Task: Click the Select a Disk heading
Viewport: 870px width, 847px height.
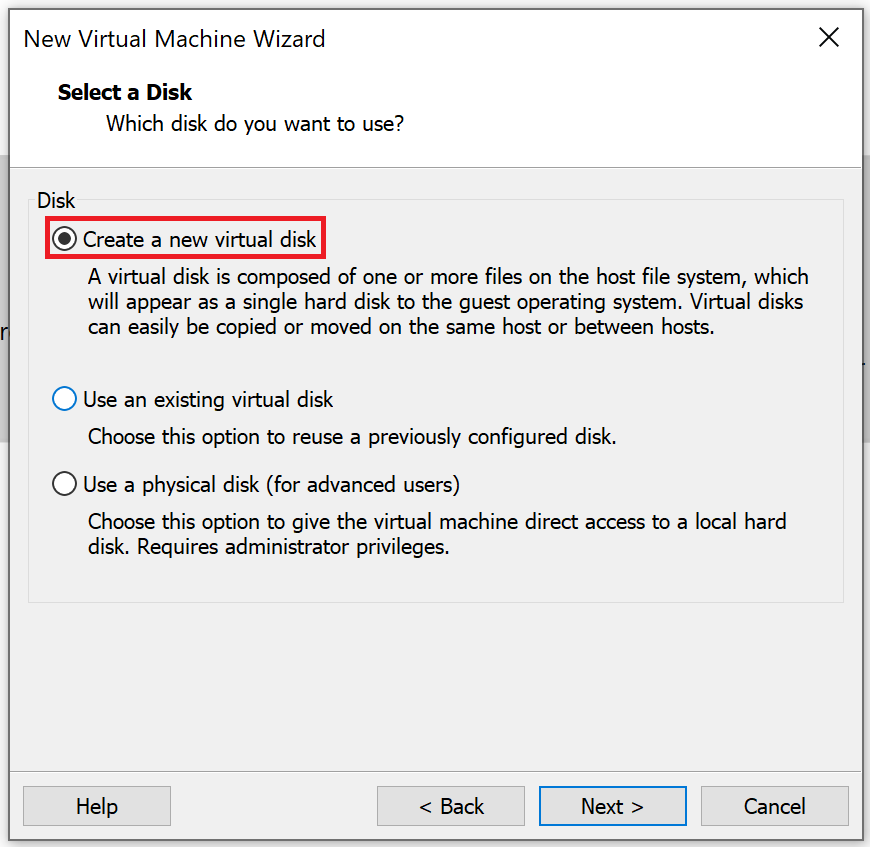Action: [x=124, y=92]
